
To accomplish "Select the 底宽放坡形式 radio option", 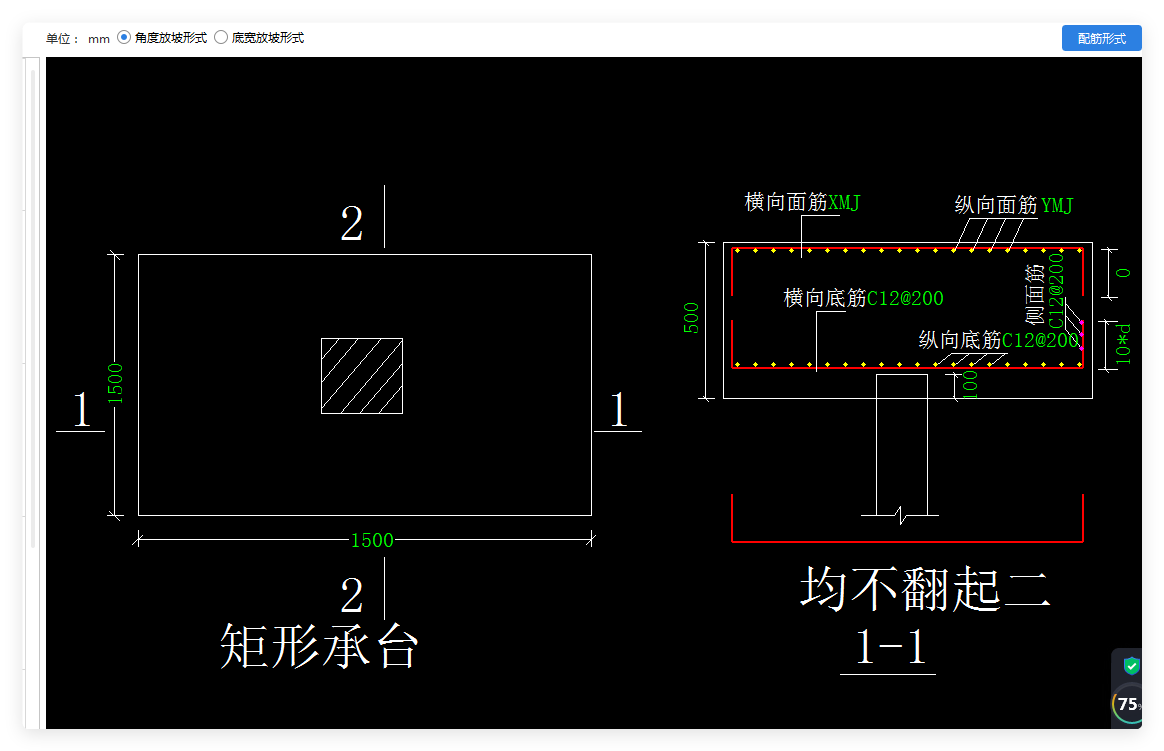I will [221, 37].
